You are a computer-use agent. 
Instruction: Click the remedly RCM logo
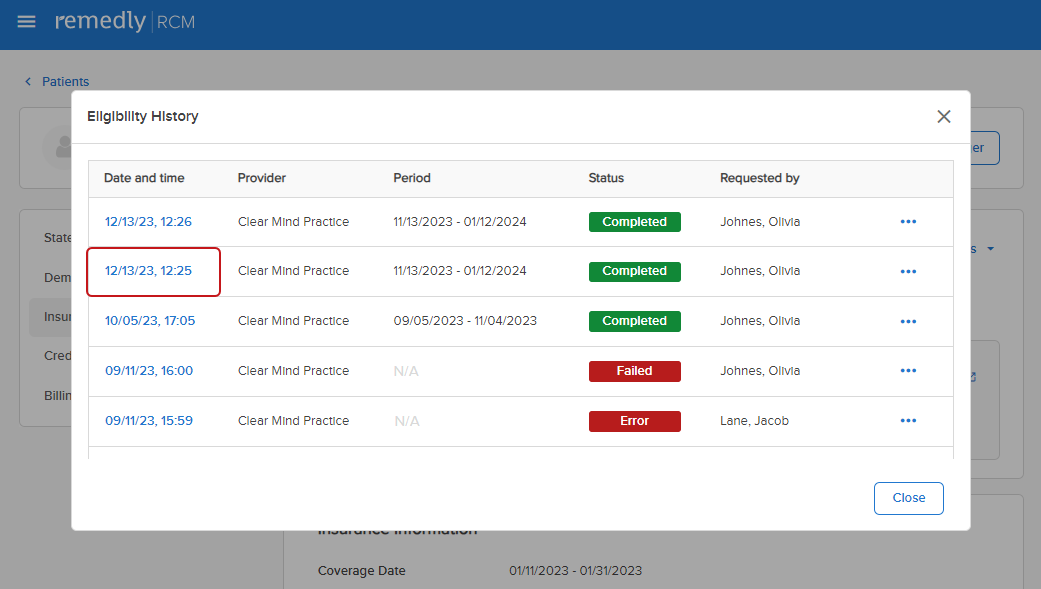[125, 22]
